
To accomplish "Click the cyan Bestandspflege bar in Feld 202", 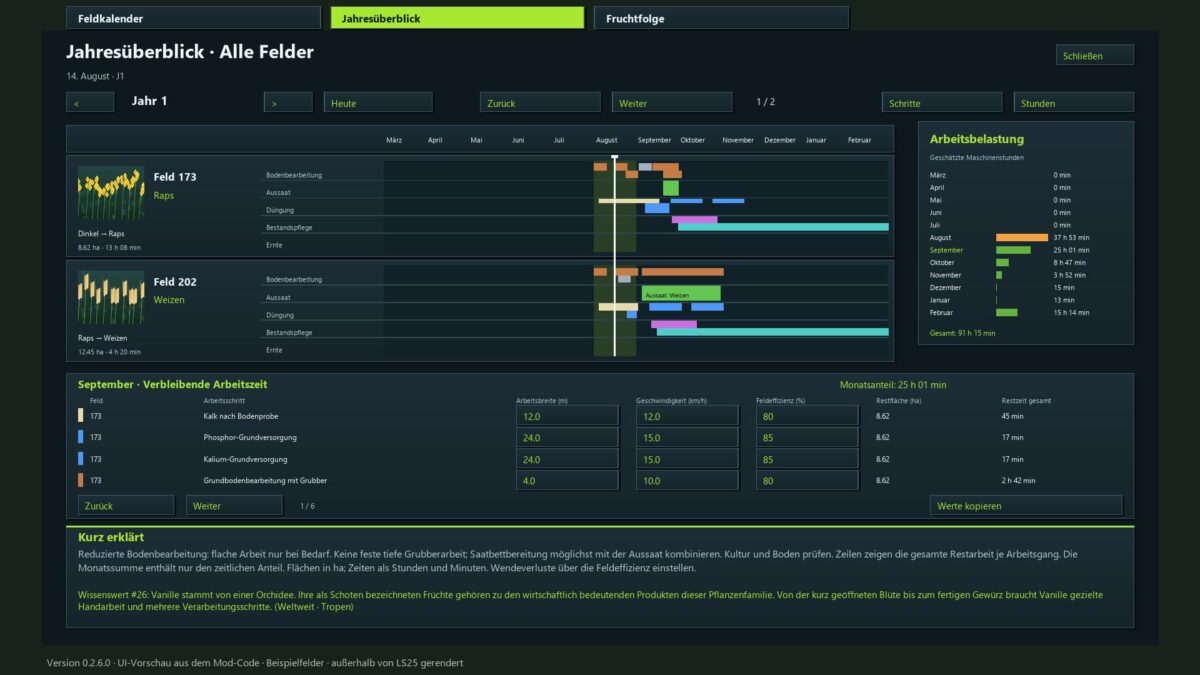I will [773, 332].
